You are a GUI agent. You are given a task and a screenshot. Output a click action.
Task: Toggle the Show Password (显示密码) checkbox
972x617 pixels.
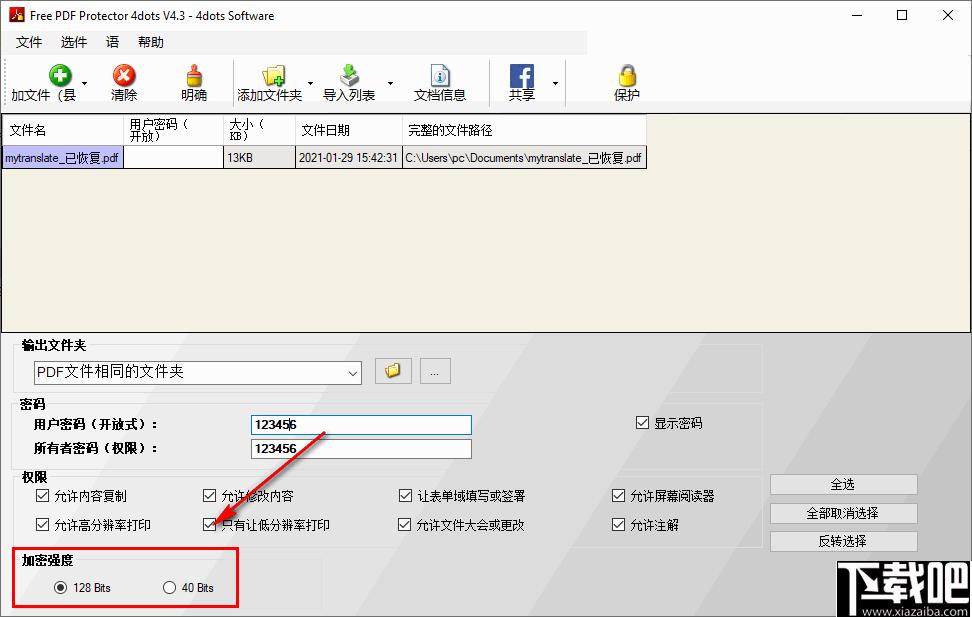(642, 423)
